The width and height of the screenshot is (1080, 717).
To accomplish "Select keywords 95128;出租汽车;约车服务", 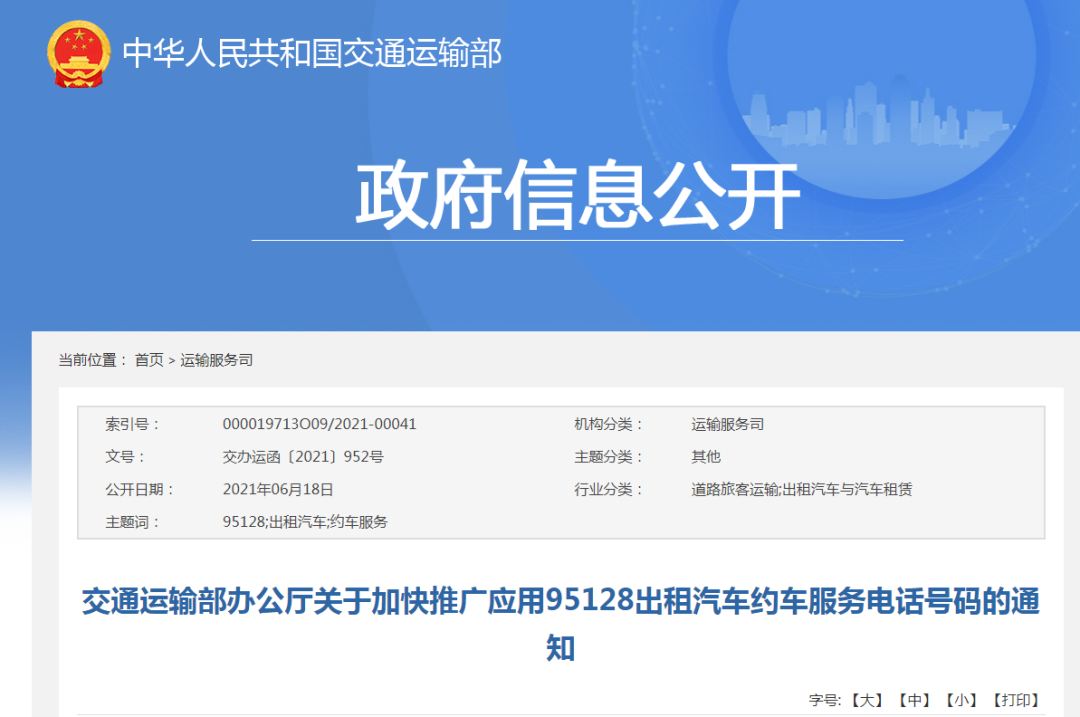I will (305, 522).
